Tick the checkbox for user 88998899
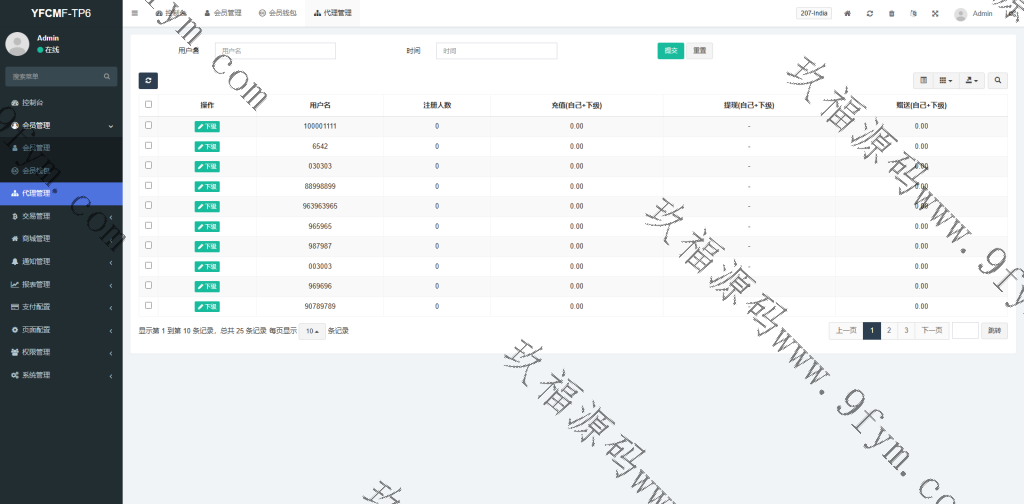The image size is (1024, 504). (x=149, y=185)
